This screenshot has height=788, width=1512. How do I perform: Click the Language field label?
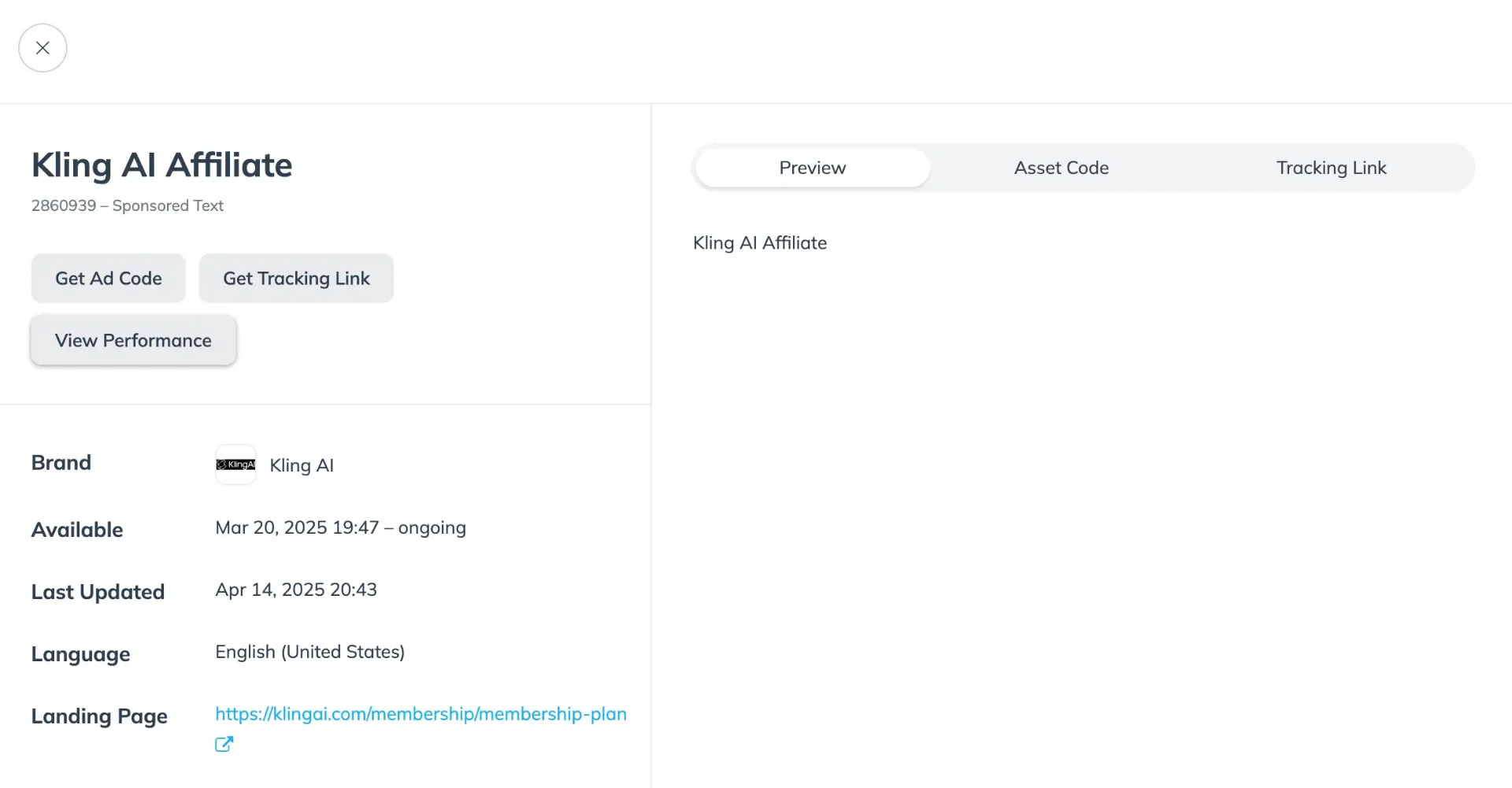[80, 654]
